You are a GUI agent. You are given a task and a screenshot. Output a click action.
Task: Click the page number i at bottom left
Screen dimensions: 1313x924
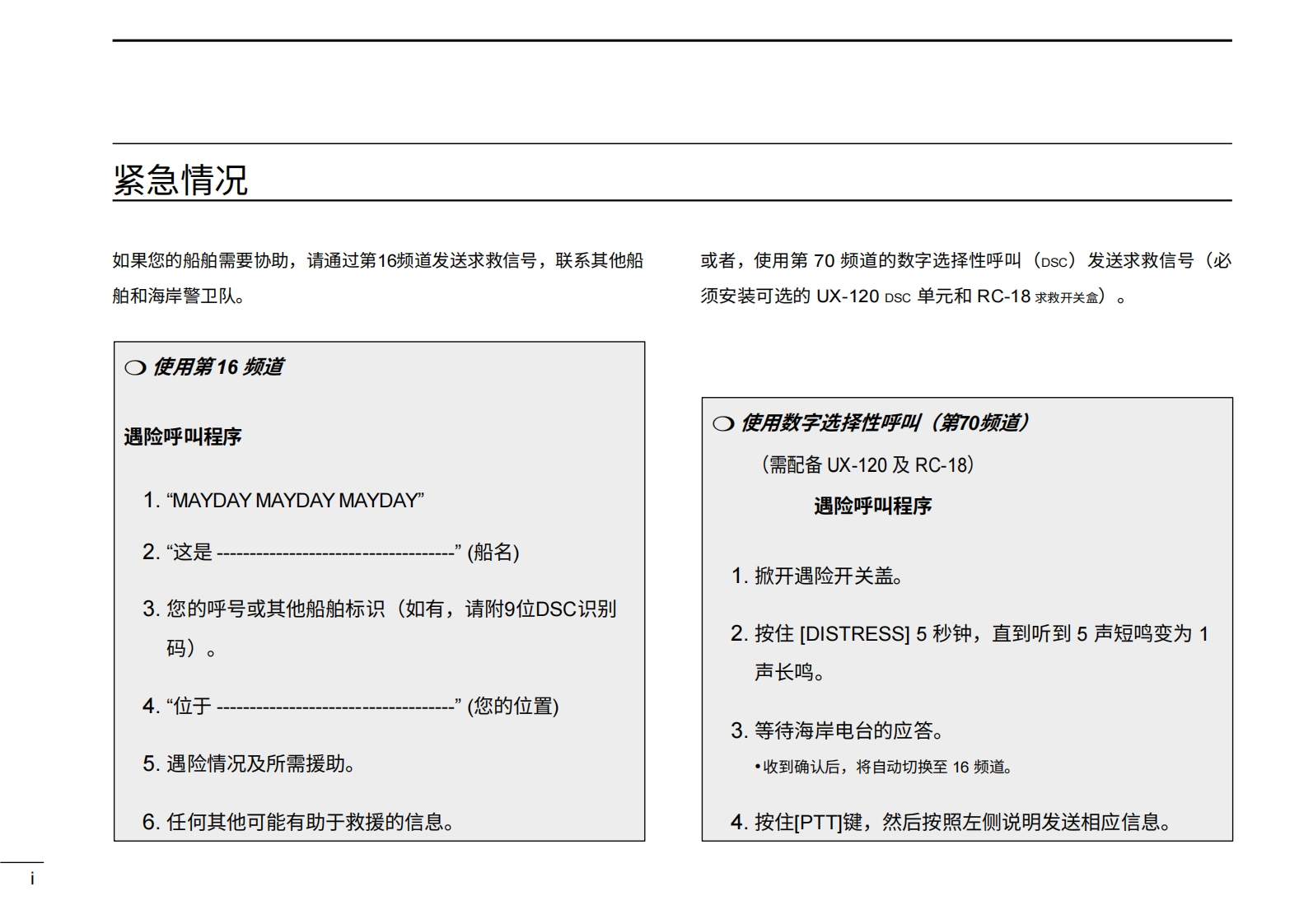point(32,879)
